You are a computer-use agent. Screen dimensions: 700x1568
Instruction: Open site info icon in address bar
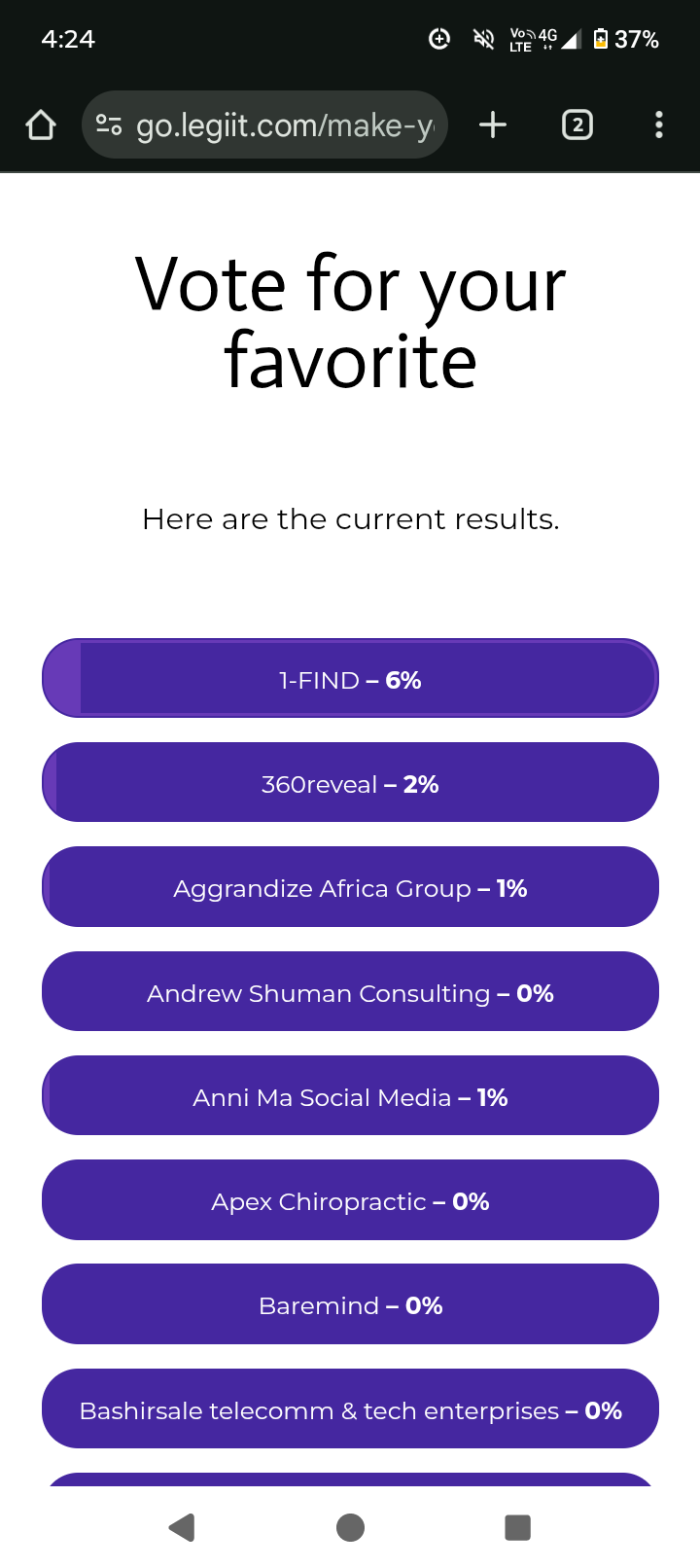tap(109, 125)
